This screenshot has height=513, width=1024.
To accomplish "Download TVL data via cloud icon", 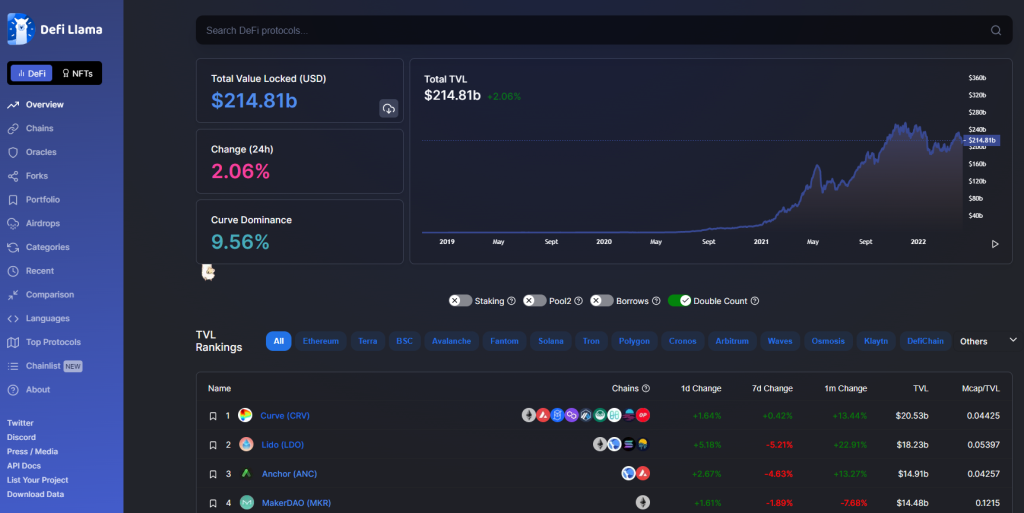I will pos(389,108).
